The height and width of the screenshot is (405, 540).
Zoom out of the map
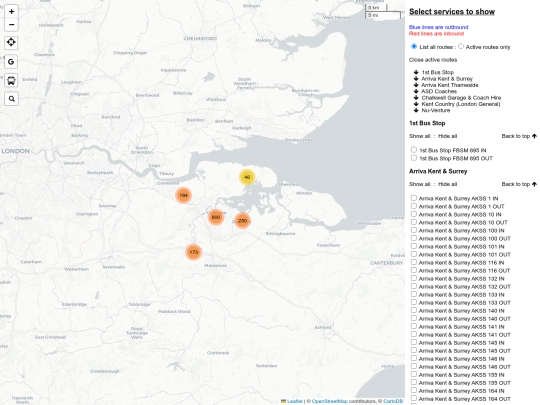point(11,25)
